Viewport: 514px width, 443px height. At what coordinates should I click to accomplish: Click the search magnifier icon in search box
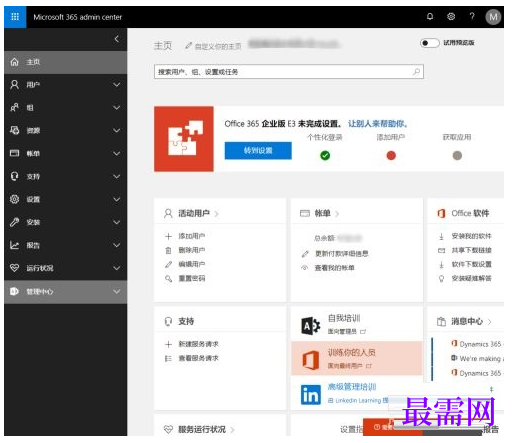tap(416, 72)
